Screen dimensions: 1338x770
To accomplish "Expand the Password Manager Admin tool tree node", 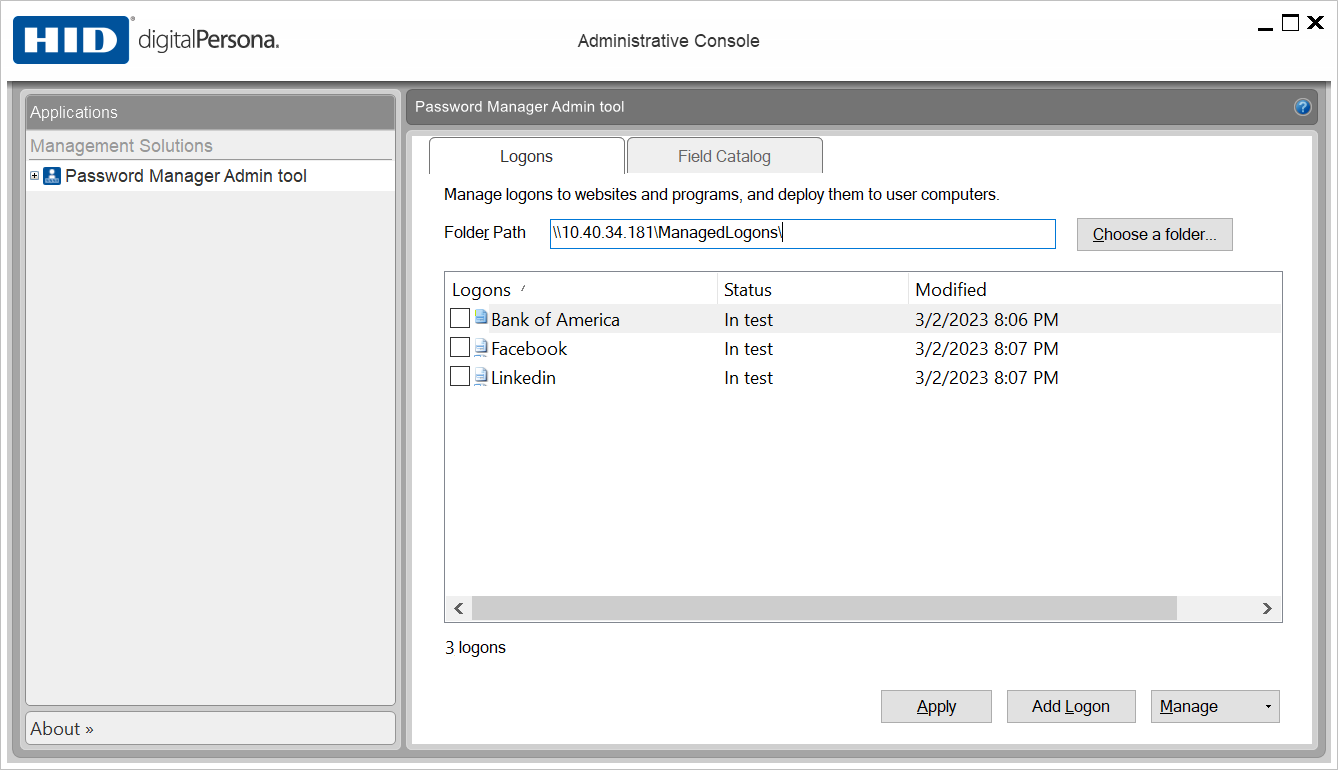I will click(x=35, y=176).
